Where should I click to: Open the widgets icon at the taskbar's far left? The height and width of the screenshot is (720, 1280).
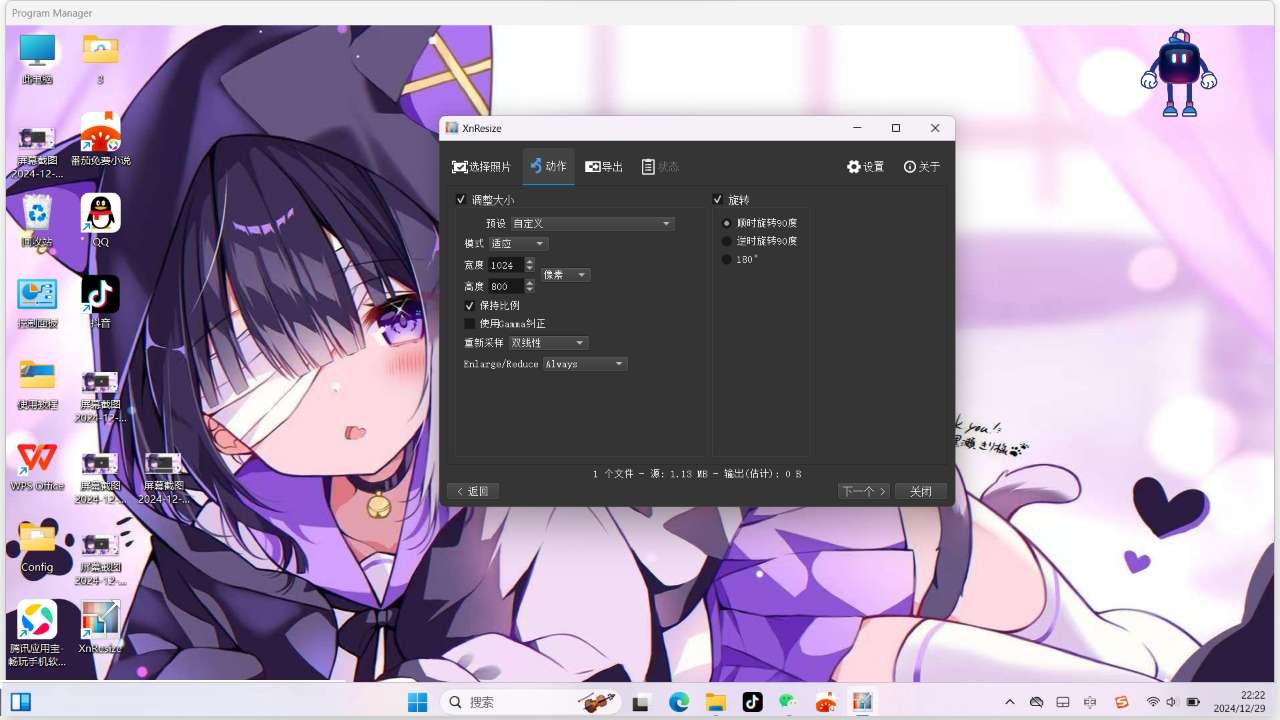coord(20,702)
